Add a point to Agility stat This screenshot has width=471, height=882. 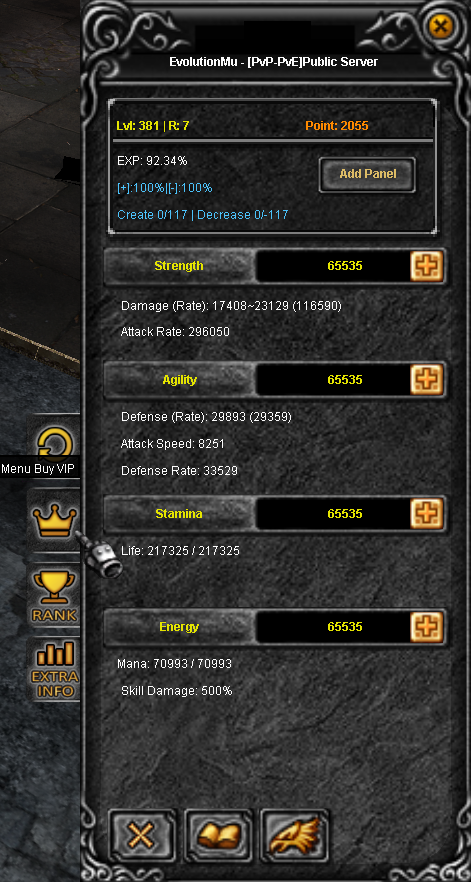[427, 380]
